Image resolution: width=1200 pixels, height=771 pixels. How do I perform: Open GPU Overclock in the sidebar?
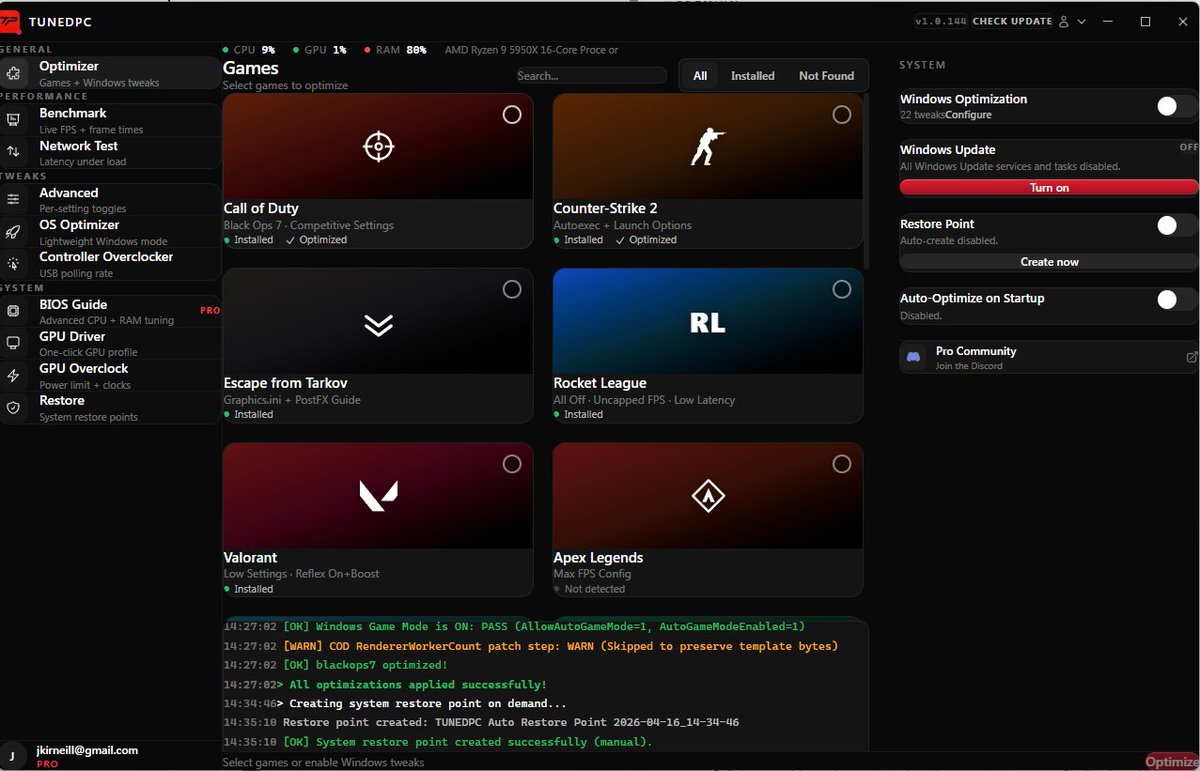click(110, 376)
